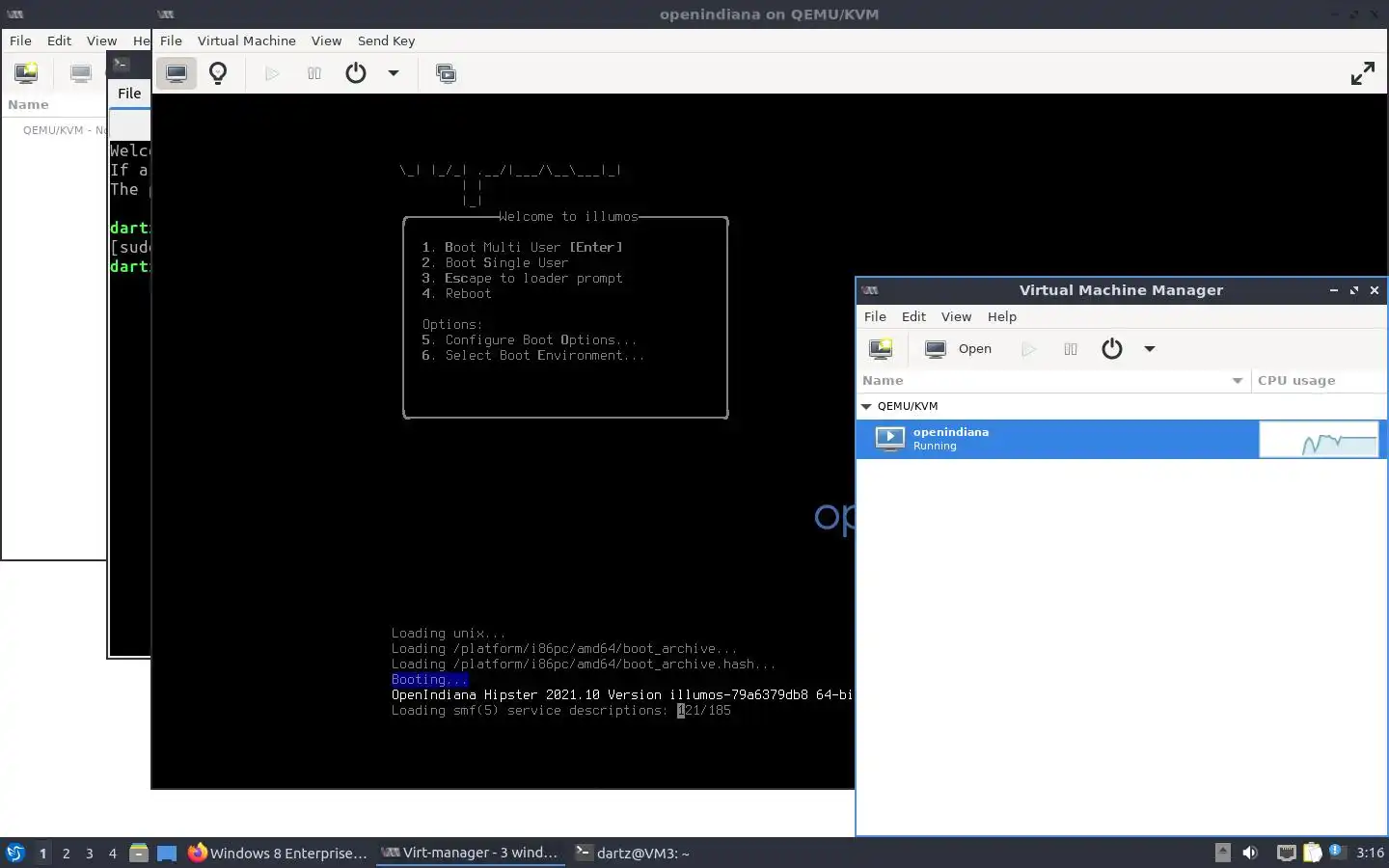Open File menu in openindiana viewer window
The image size is (1389, 868).
(171, 41)
